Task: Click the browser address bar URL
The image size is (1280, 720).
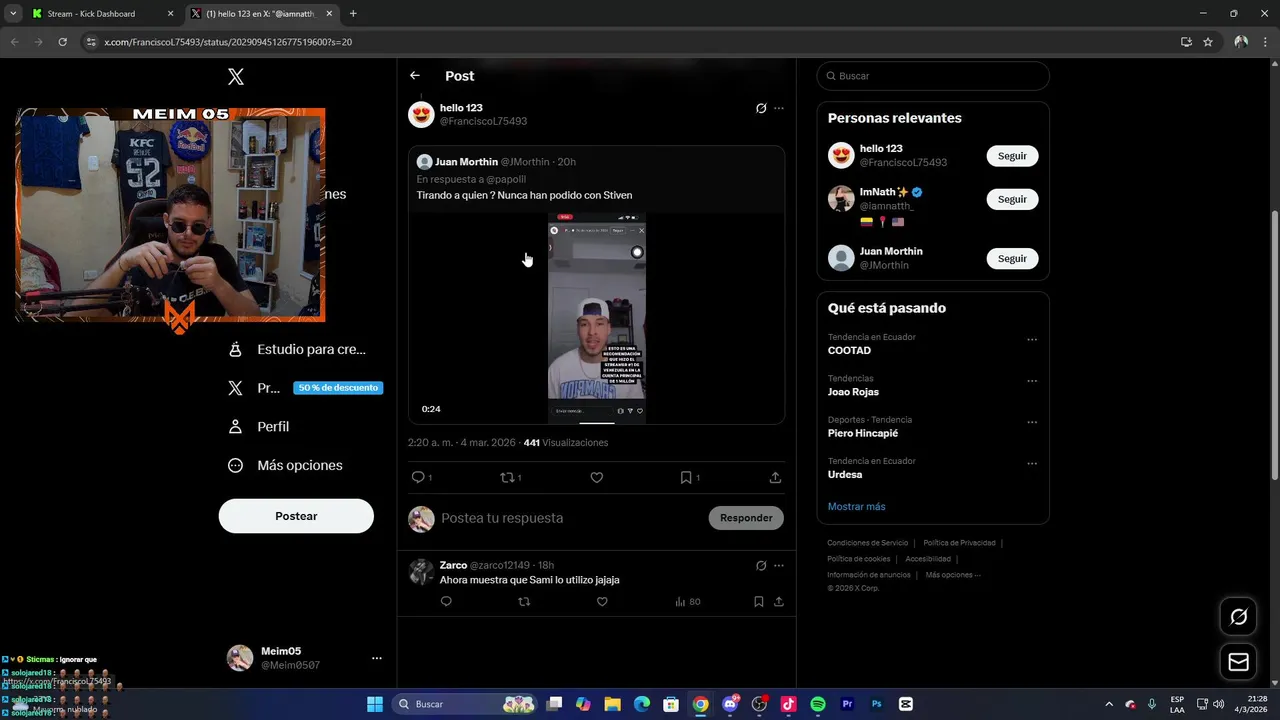Action: coord(228,42)
